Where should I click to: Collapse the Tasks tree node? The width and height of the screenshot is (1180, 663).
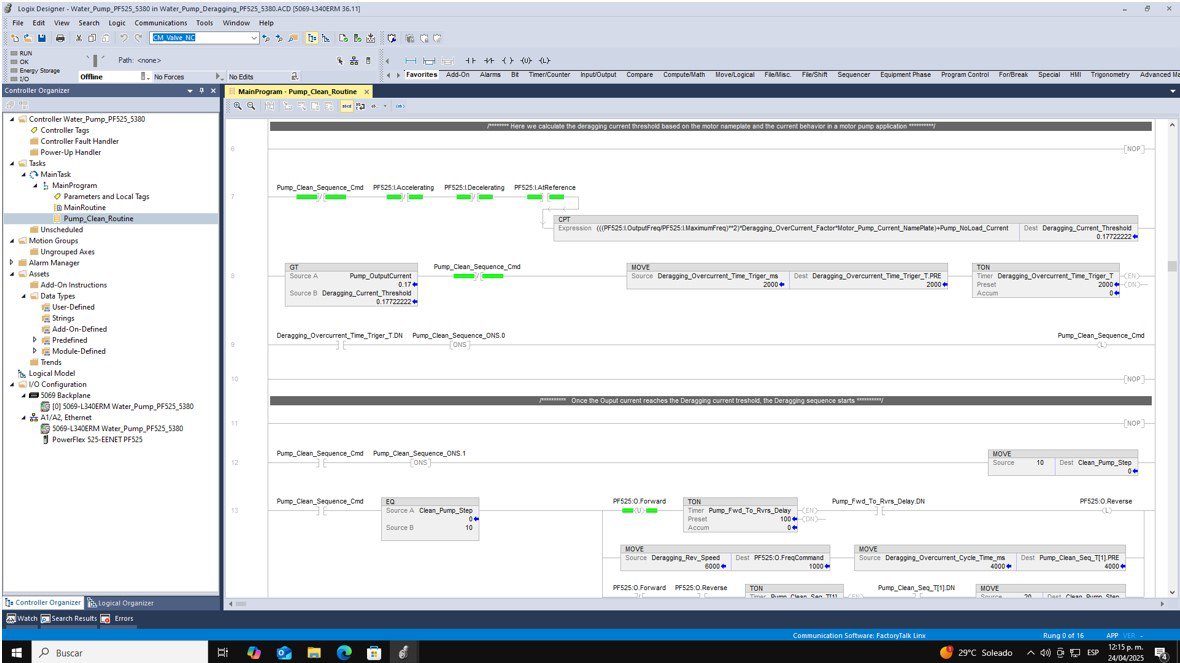[12, 163]
